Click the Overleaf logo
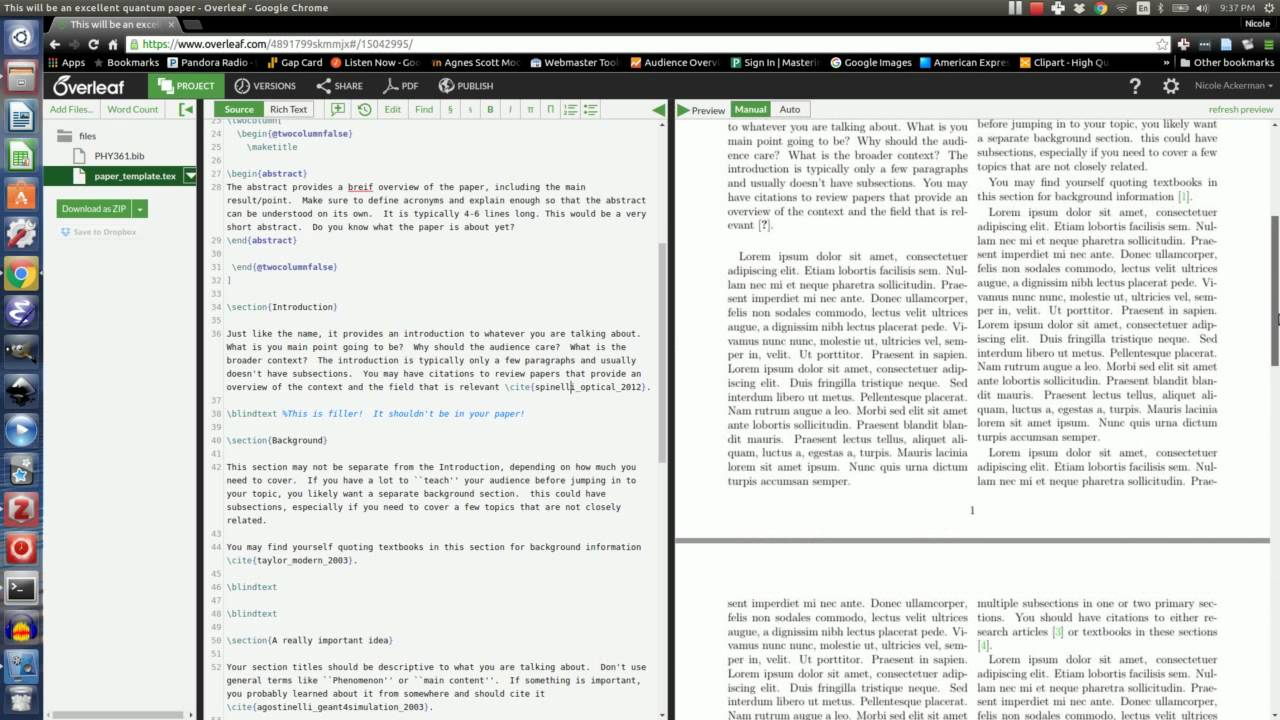The height and width of the screenshot is (720, 1280). tap(89, 86)
